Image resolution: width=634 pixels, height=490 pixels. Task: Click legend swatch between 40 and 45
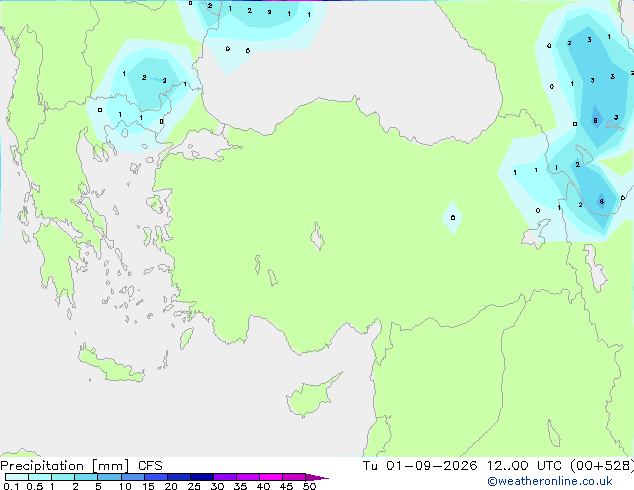click(x=271, y=477)
